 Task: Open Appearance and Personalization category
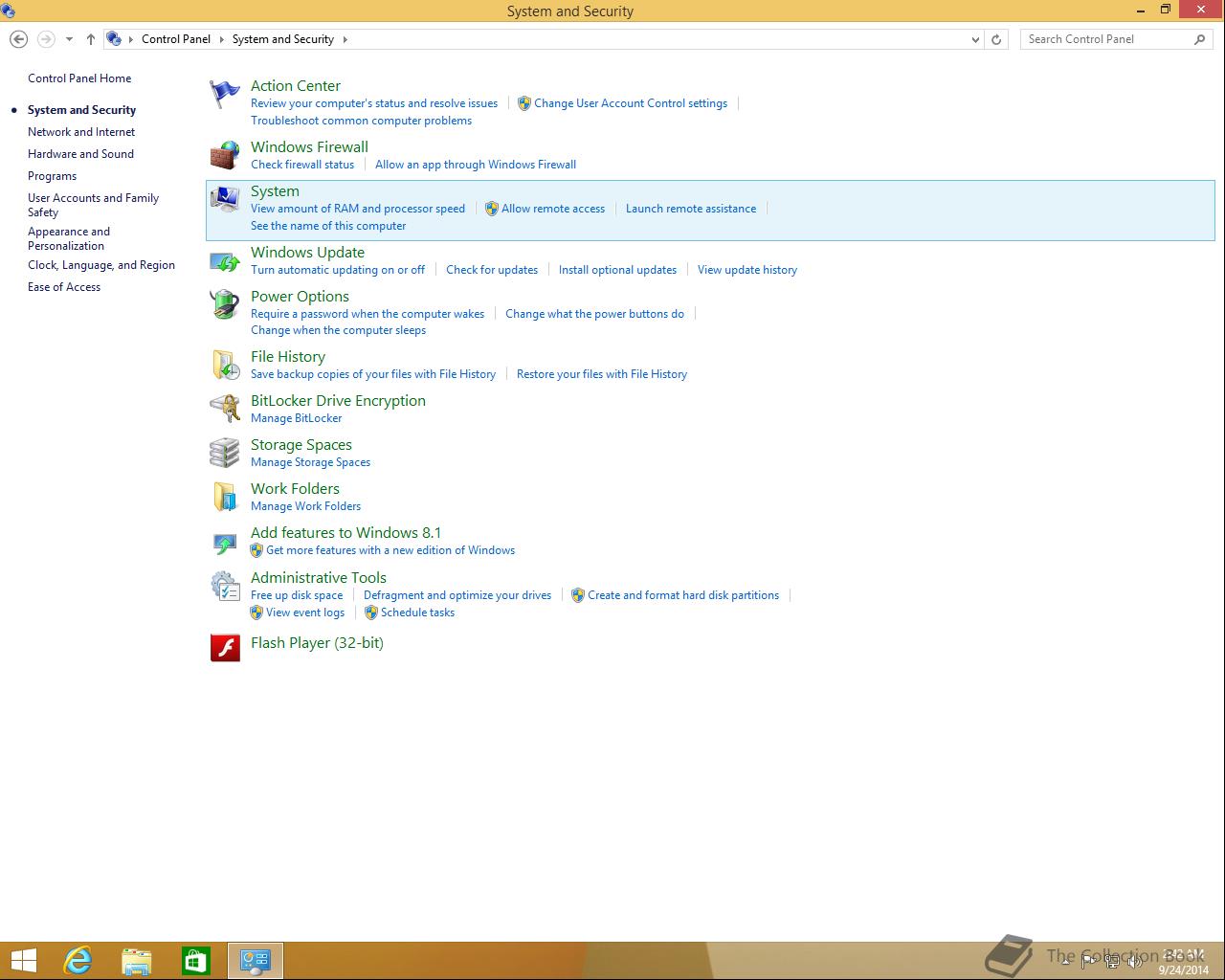click(x=69, y=238)
